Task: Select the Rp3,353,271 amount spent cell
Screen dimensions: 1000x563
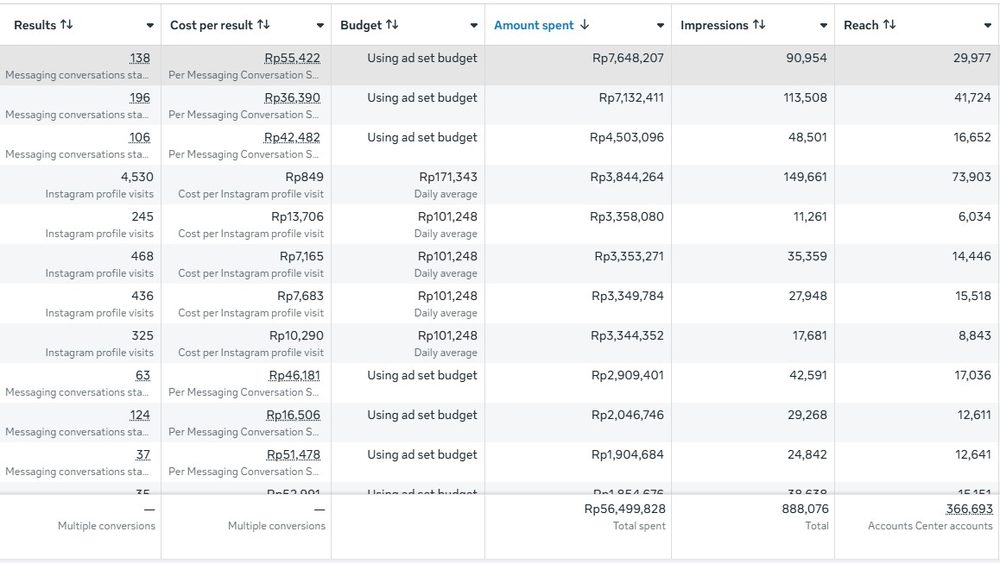Action: tap(578, 263)
